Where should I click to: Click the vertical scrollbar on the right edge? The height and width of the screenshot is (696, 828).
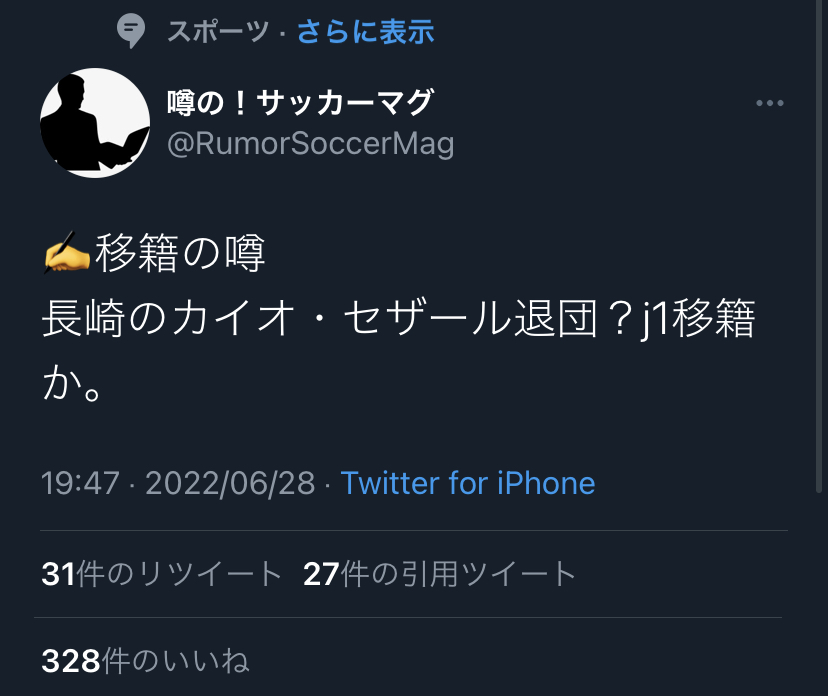[819, 246]
